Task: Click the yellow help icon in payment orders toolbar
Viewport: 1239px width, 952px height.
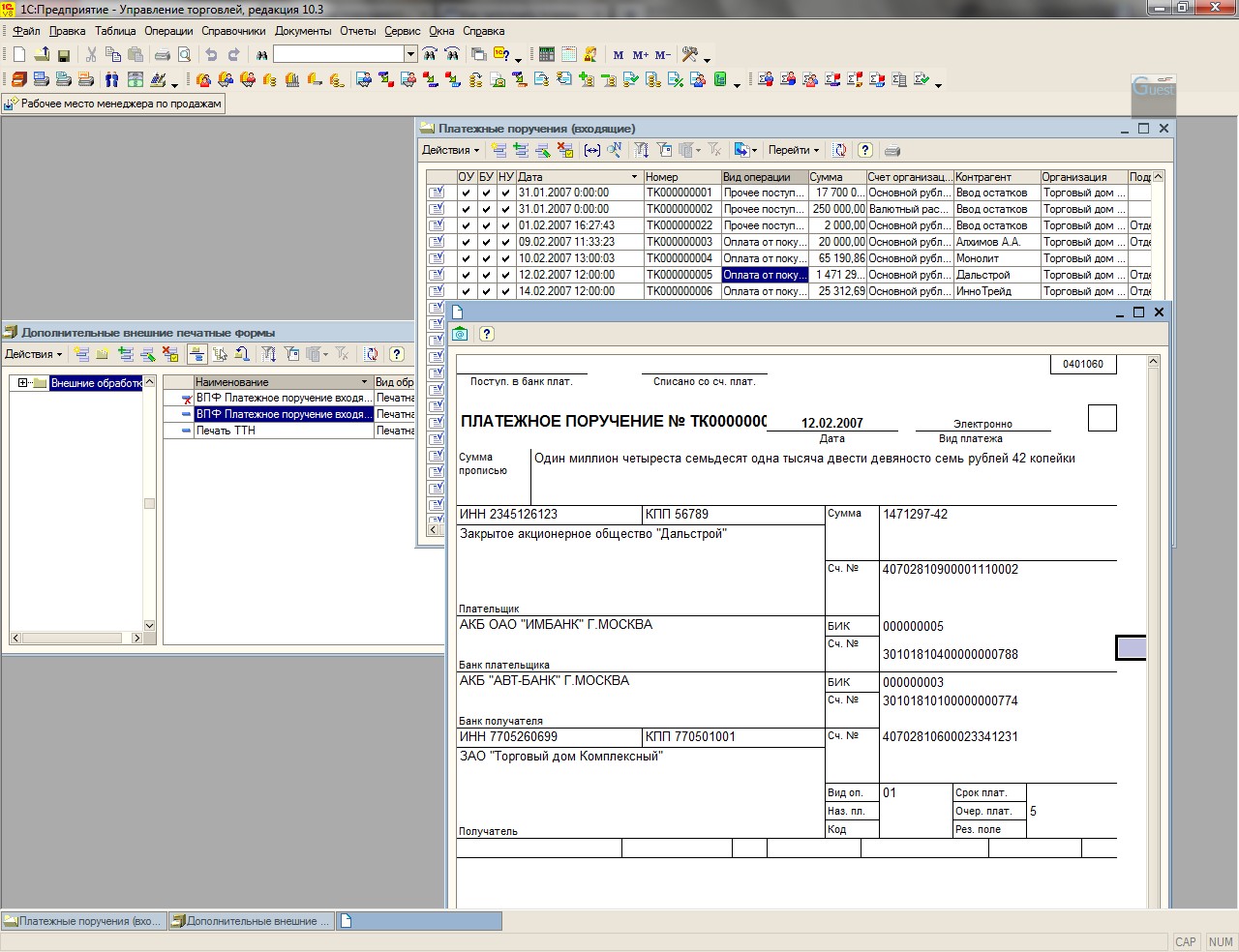Action: [865, 150]
